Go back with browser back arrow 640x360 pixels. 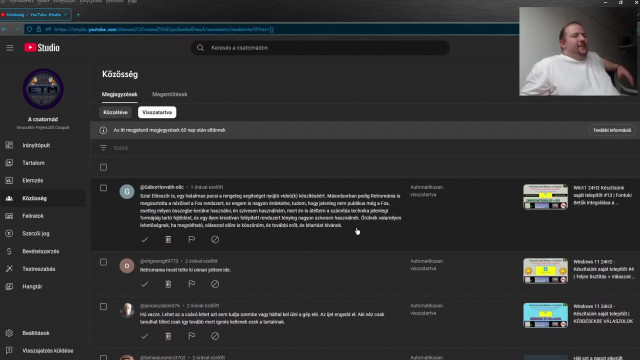(4, 29)
